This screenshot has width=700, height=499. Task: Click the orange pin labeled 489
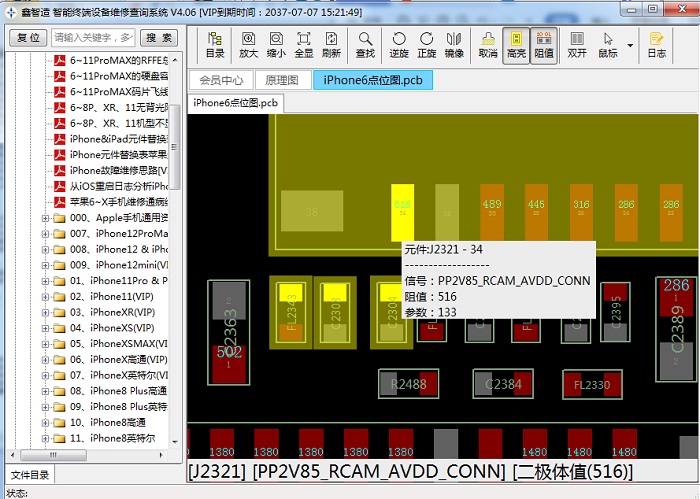tap(492, 213)
